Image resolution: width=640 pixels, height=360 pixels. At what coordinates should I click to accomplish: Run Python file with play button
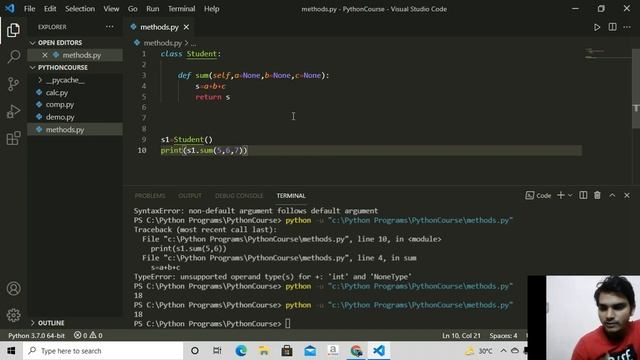[x=597, y=27]
